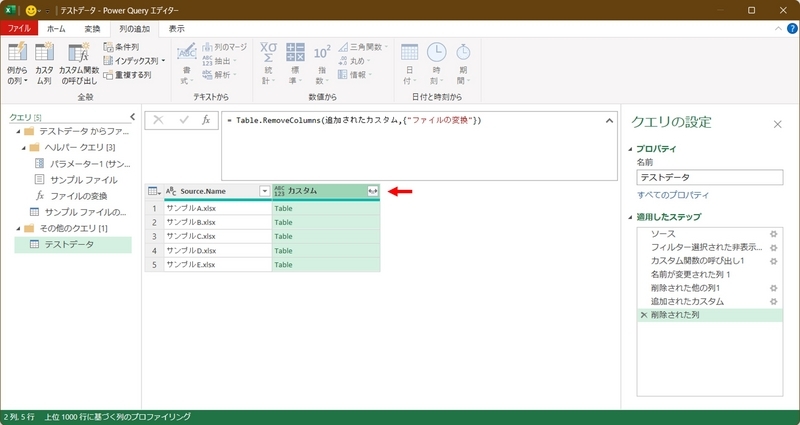Open the Statistics (統計) tool
Screen dimensions: 800x425
pos(268,64)
